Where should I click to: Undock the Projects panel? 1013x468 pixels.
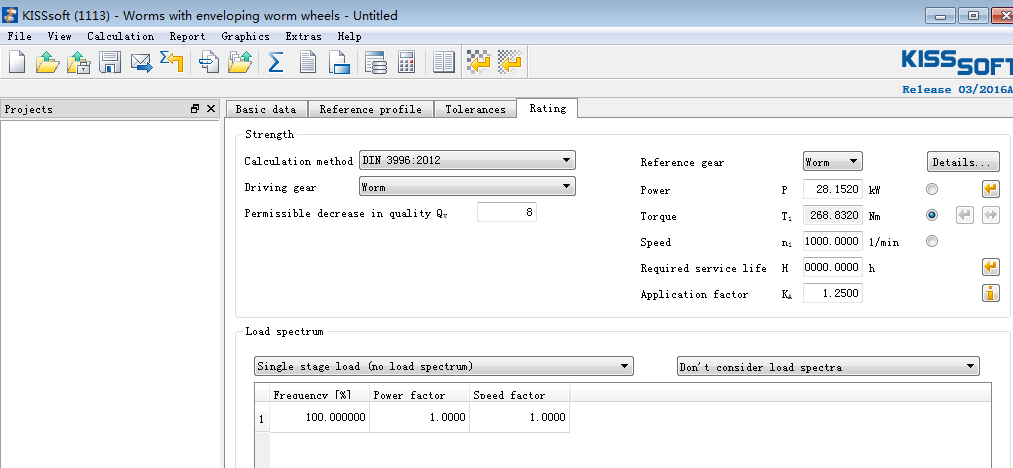195,109
